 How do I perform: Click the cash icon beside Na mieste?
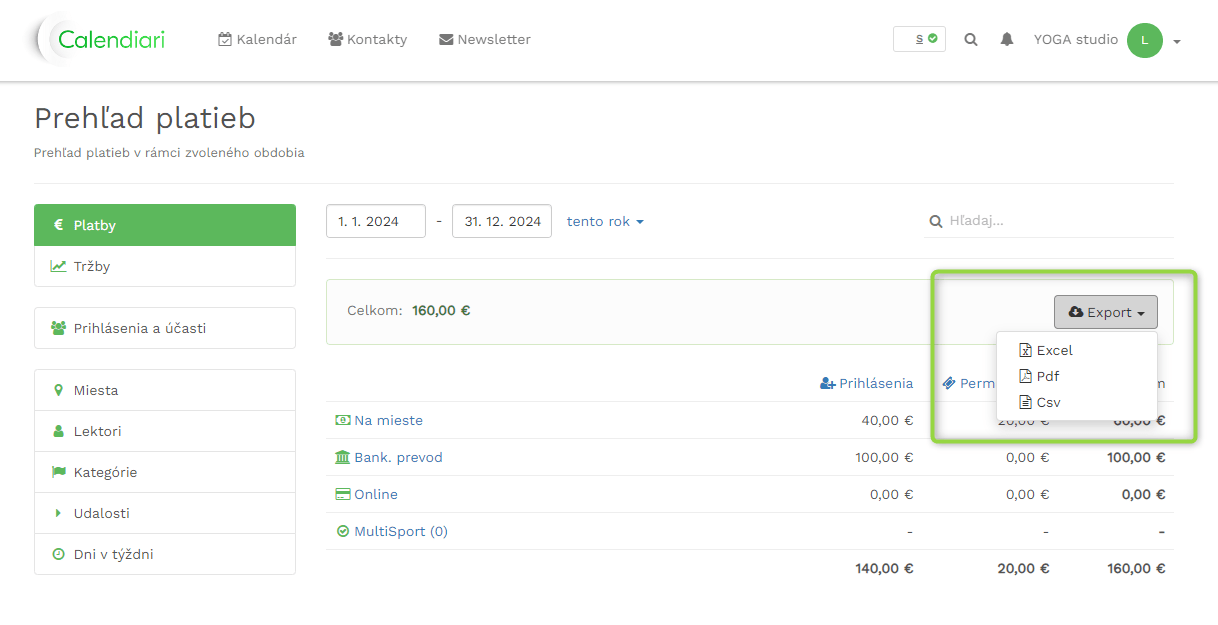[x=343, y=420]
